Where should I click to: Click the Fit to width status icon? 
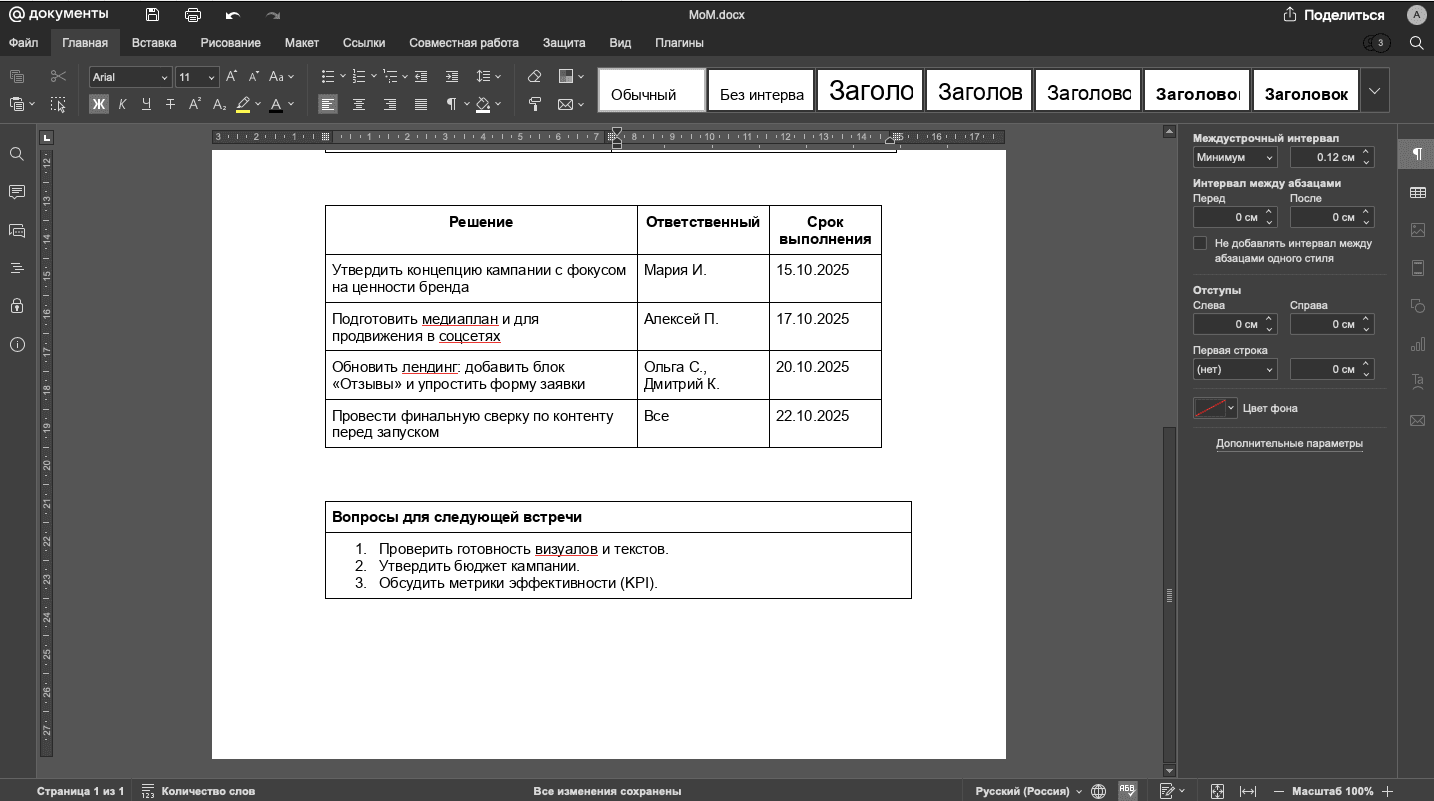pyautogui.click(x=1248, y=791)
